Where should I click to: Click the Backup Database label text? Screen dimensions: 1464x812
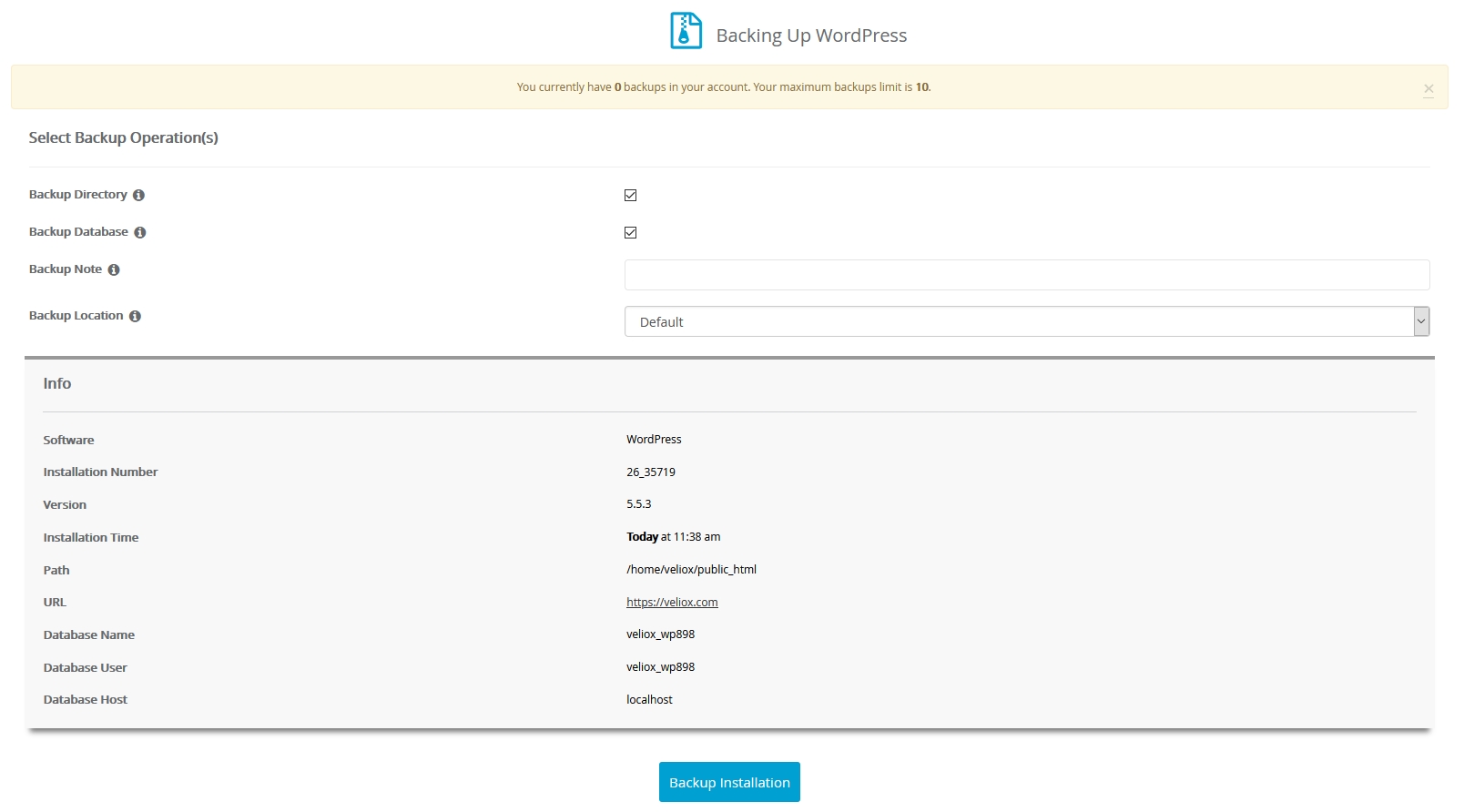78,232
